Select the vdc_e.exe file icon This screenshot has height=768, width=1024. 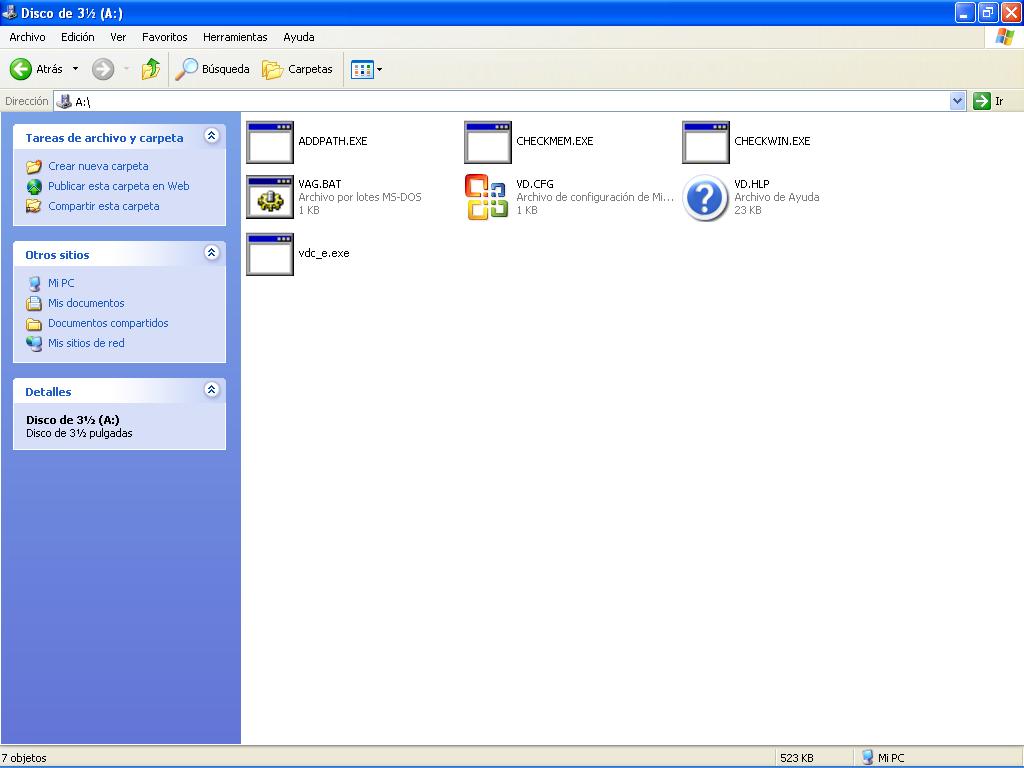click(270, 255)
